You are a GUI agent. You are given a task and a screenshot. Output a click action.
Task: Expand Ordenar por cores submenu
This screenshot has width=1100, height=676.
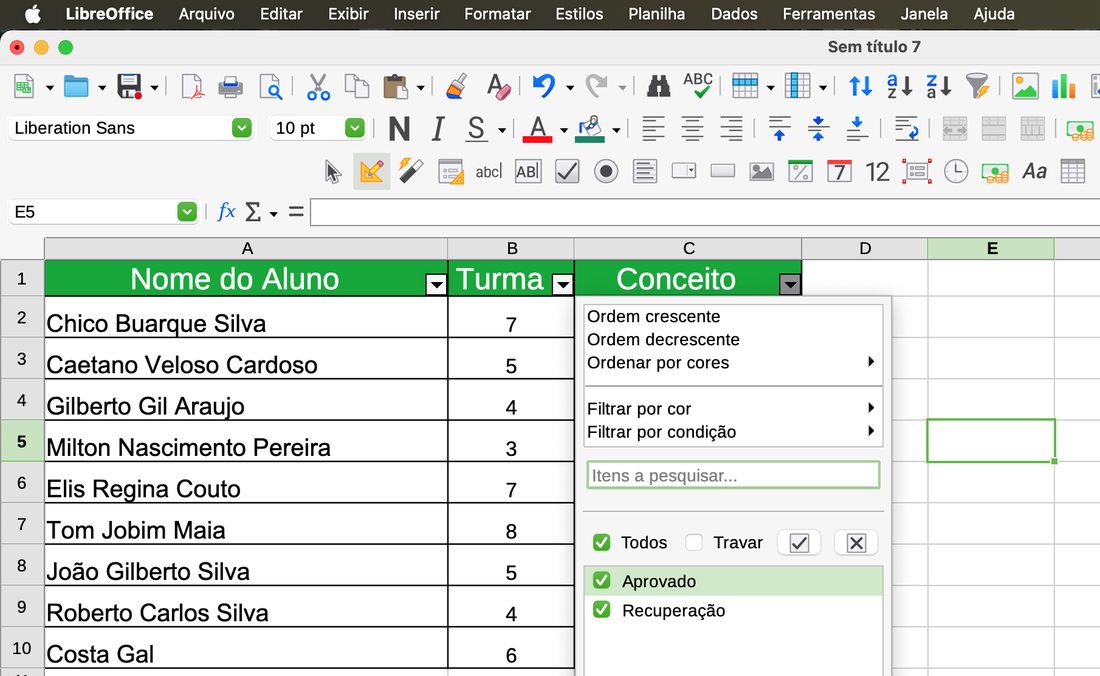[x=871, y=362]
